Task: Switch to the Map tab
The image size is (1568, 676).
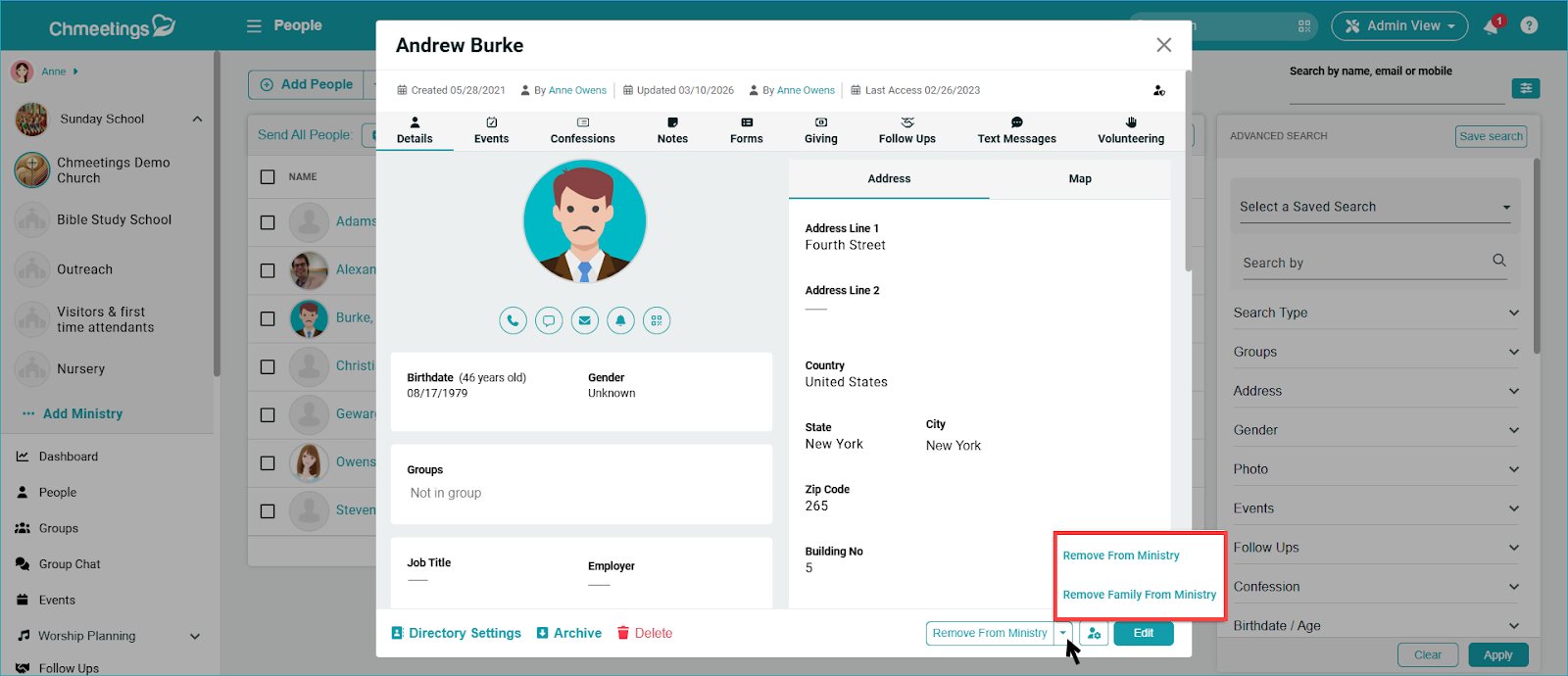Action: coord(1079,179)
